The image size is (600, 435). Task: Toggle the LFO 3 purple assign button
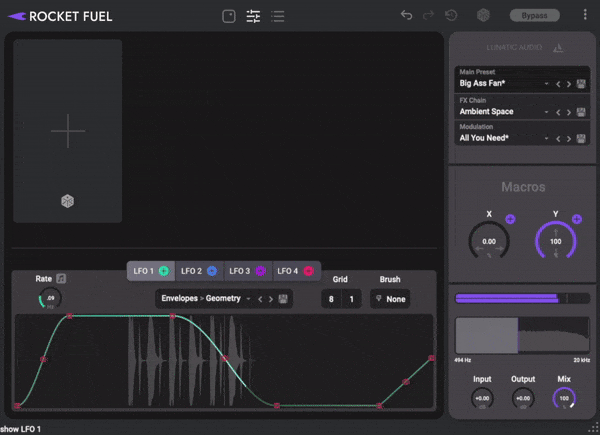point(260,271)
